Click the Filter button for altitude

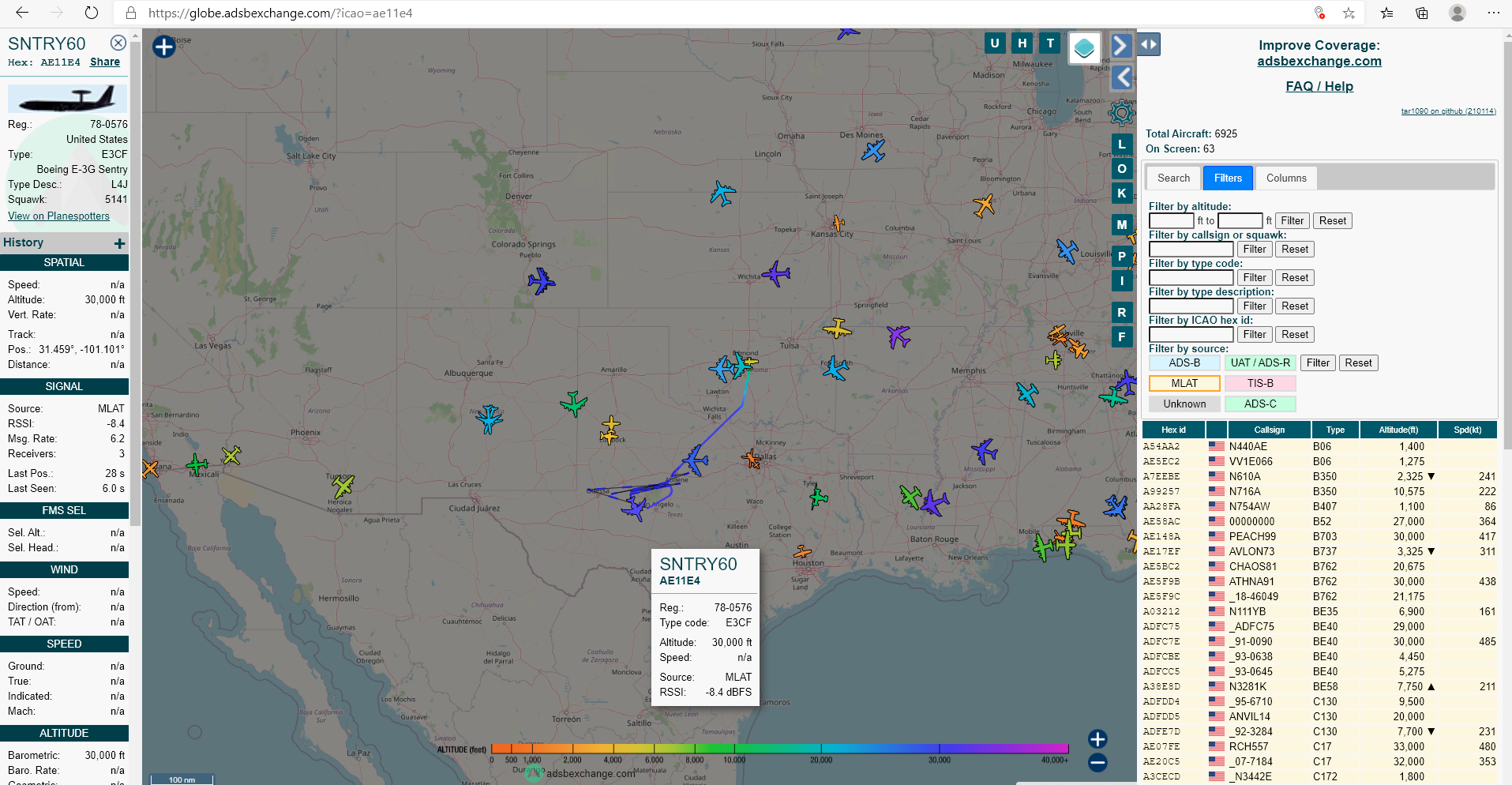click(1293, 221)
